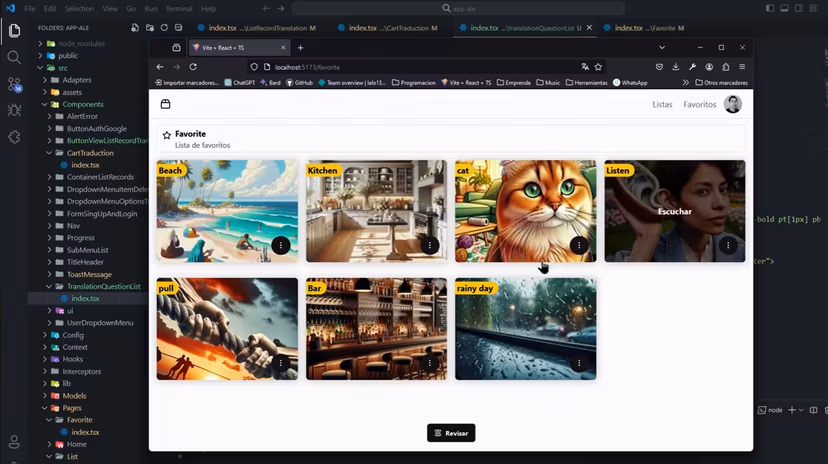Open options menu on the pull card
Viewport: 828px width, 464px height.
coord(281,363)
